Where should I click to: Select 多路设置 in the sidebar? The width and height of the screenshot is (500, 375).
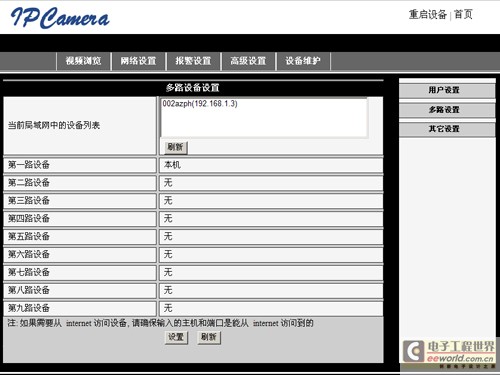[x=447, y=110]
